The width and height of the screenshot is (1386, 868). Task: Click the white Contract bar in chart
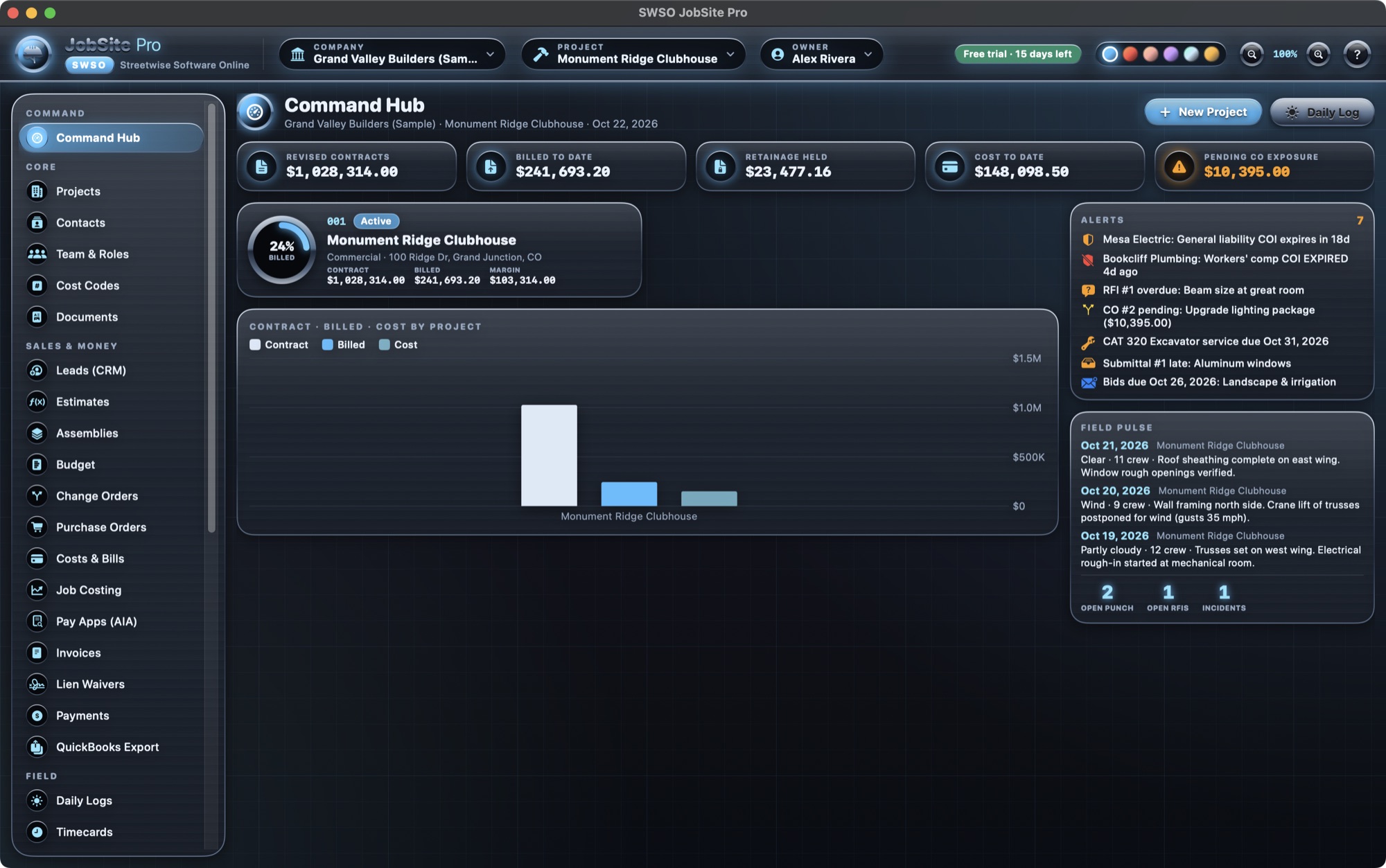tap(549, 455)
